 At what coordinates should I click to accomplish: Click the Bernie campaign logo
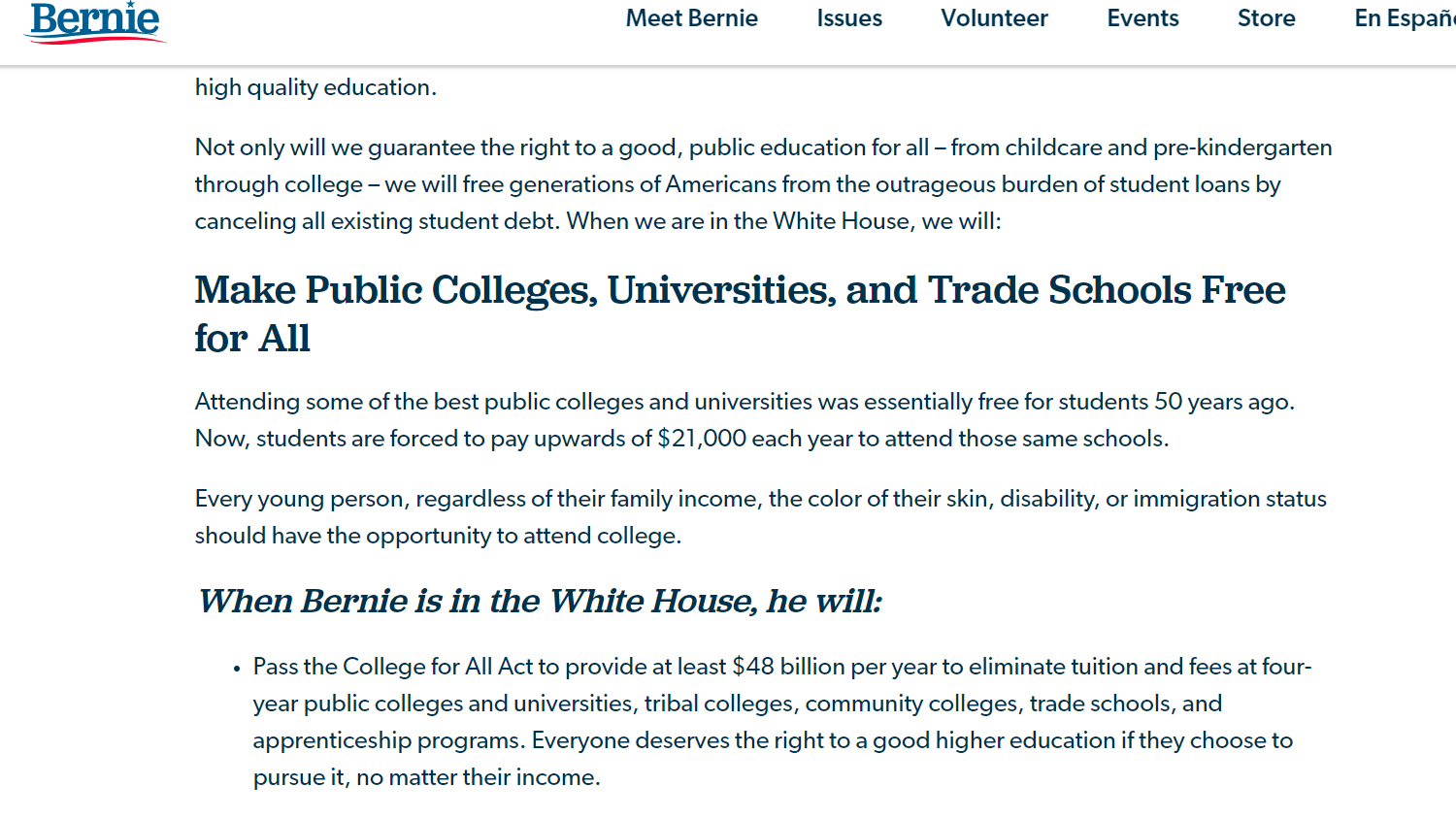pos(94,21)
